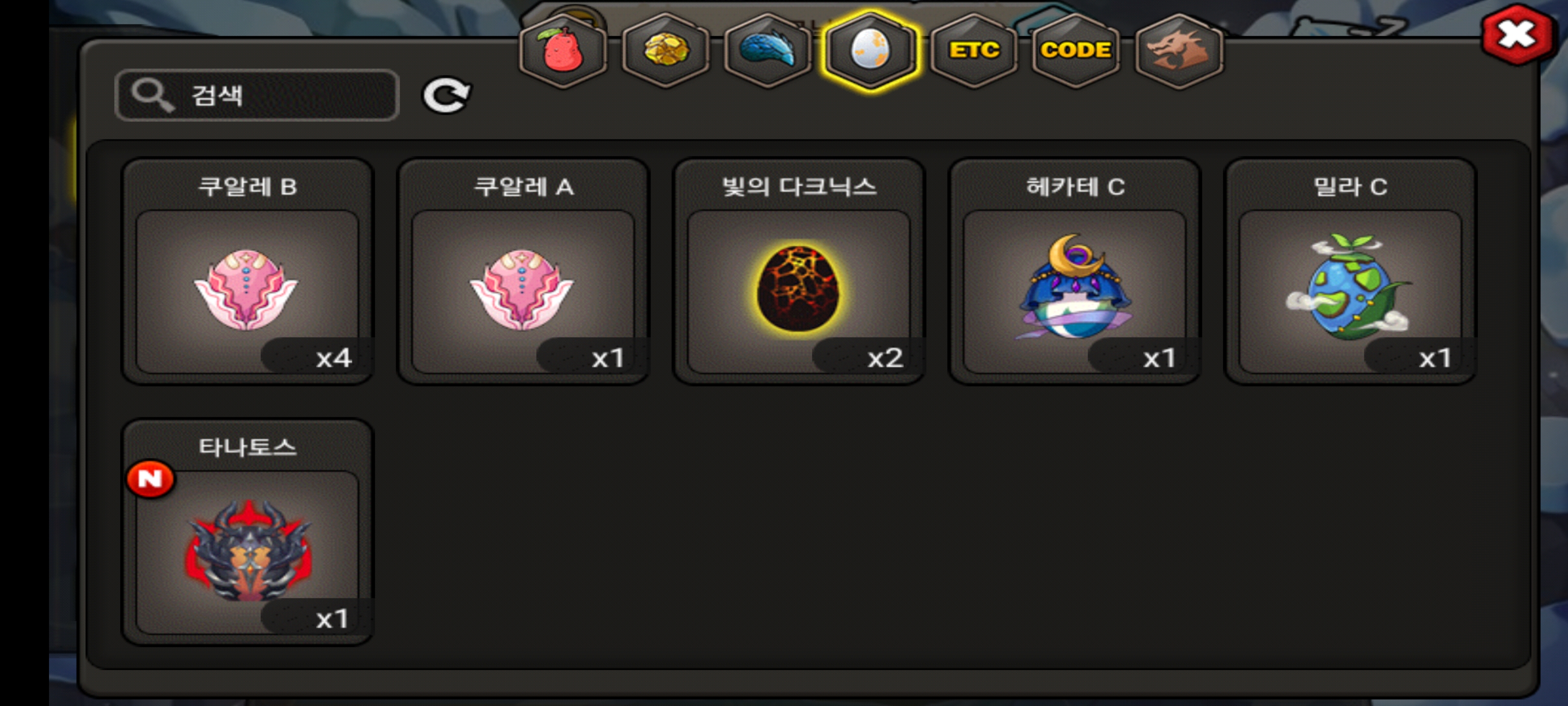This screenshot has width=1568, height=706.
Task: Select the 쿠알레 A egg item
Action: [x=523, y=272]
